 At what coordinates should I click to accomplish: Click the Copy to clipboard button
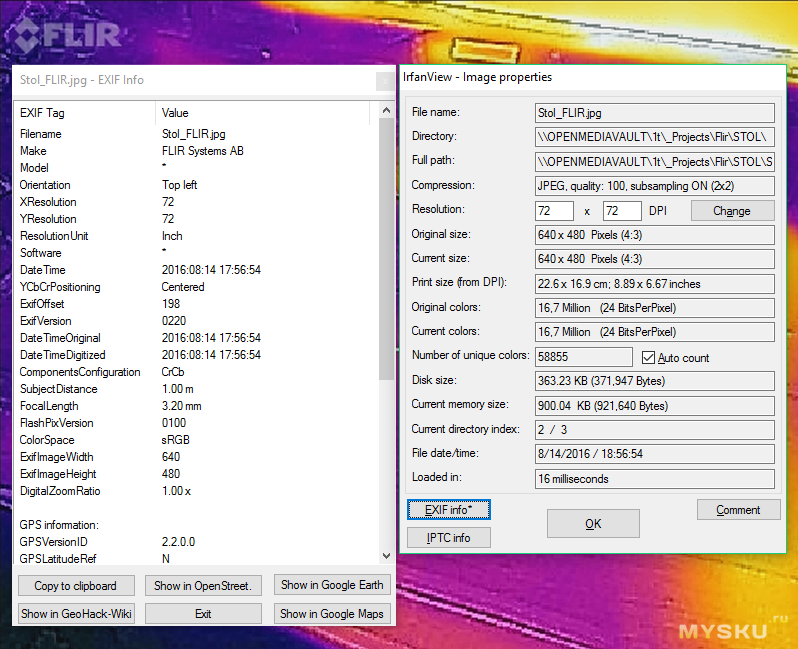click(76, 585)
